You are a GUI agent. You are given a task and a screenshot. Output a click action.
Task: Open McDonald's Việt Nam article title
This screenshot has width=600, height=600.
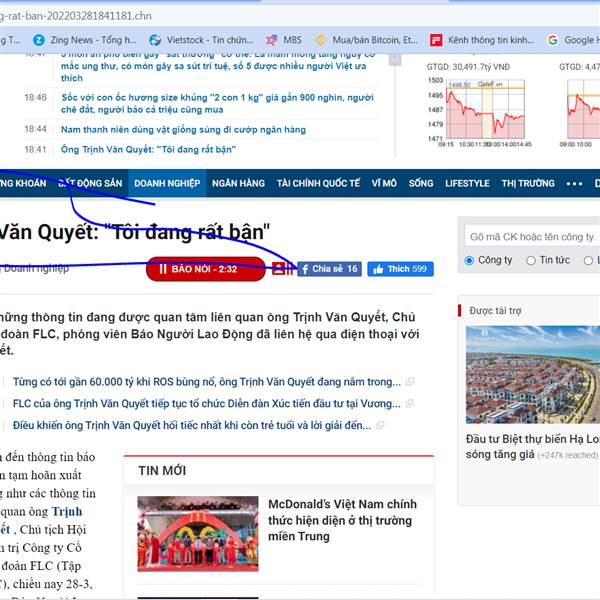[x=342, y=520]
